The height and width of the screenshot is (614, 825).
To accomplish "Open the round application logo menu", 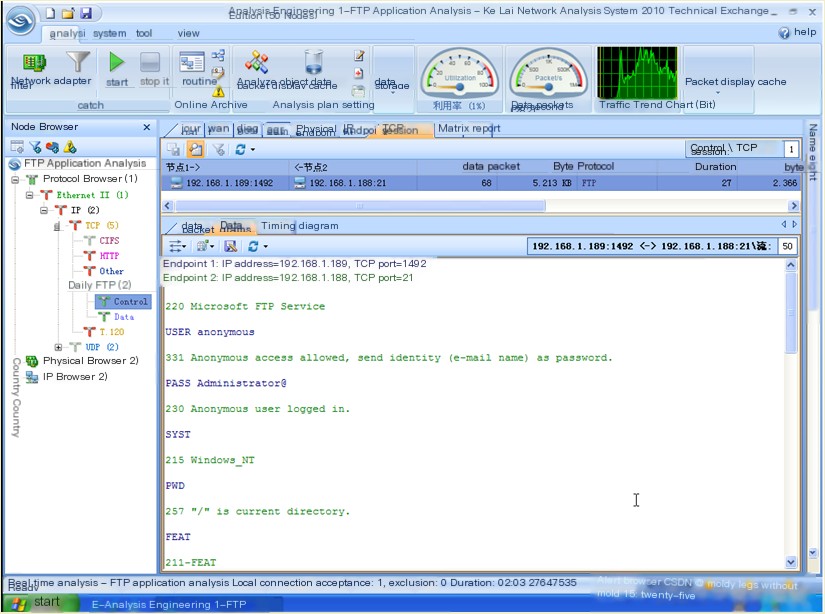I will [x=21, y=21].
